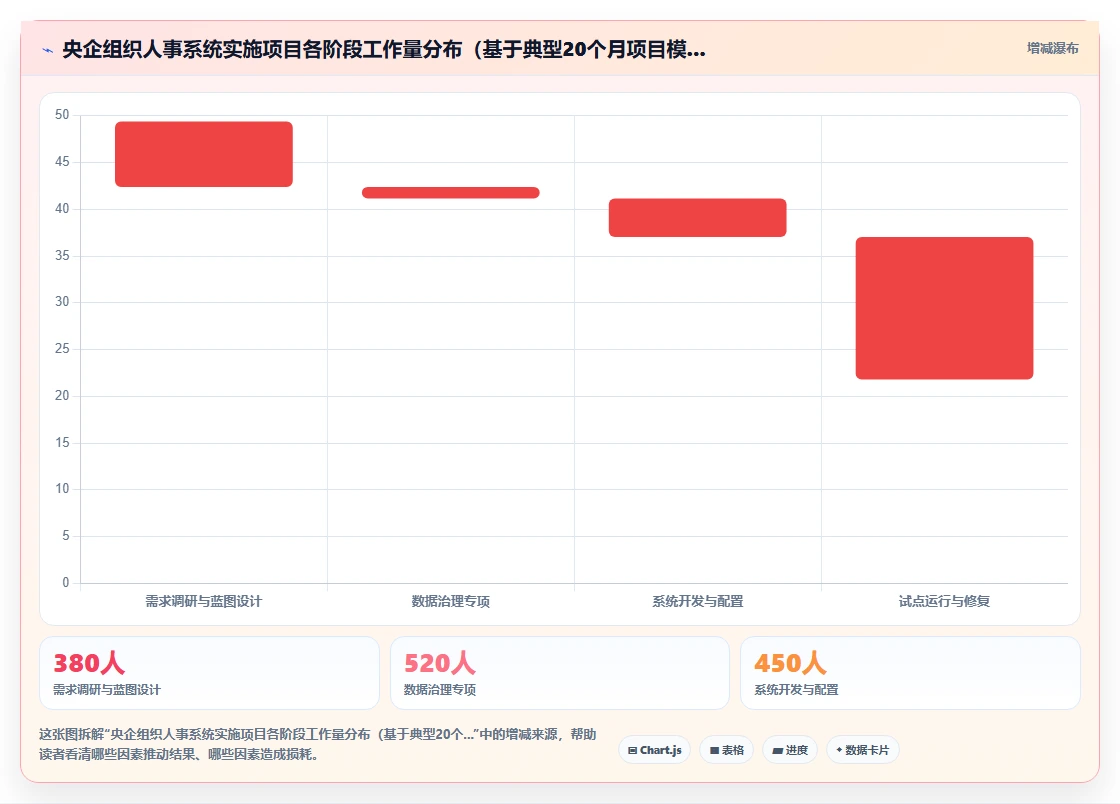Click the x-axis label 系统开发与配置
This screenshot has height=804, width=1120.
(x=697, y=601)
